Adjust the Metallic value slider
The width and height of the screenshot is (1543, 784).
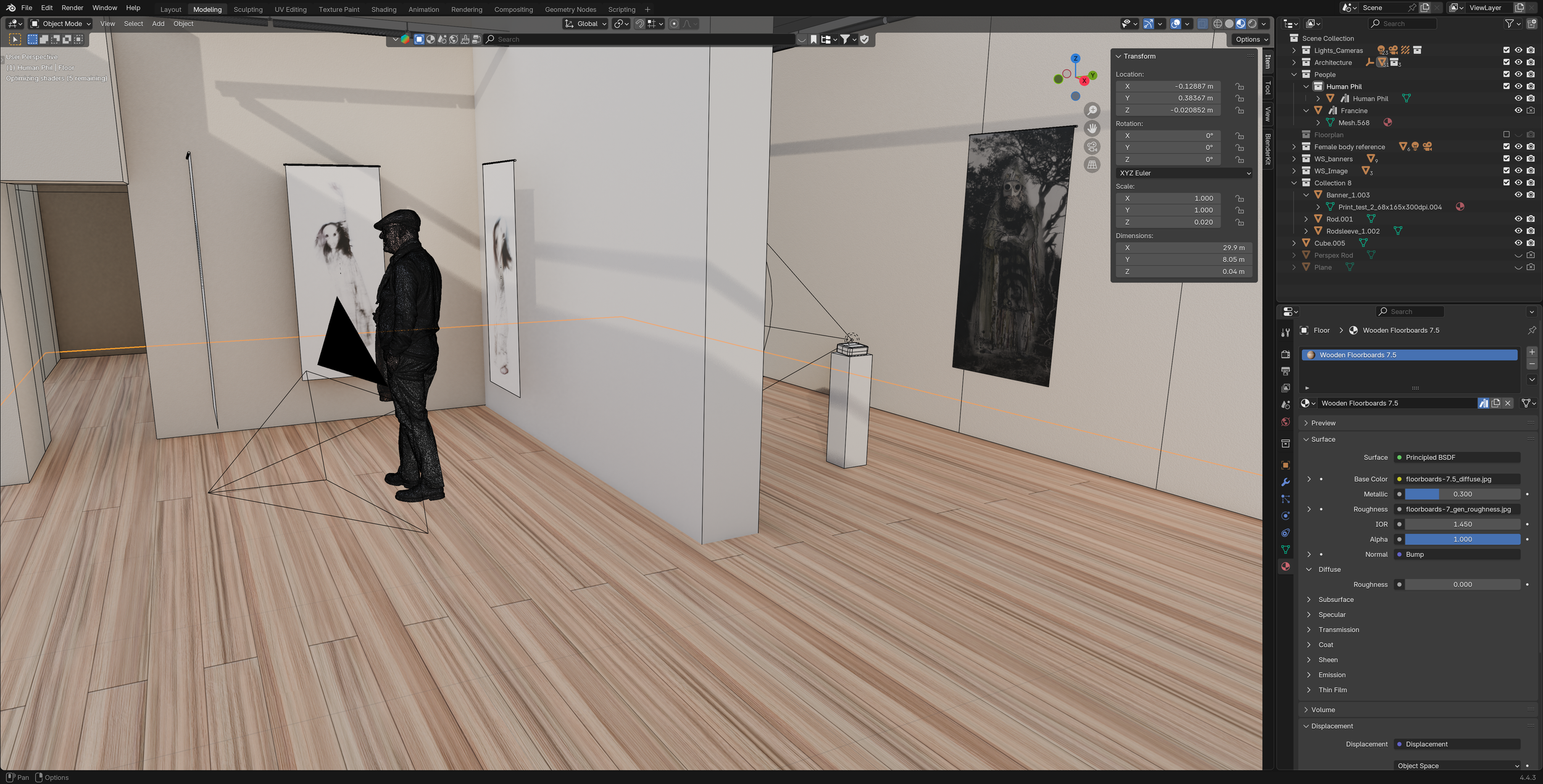tap(1462, 494)
